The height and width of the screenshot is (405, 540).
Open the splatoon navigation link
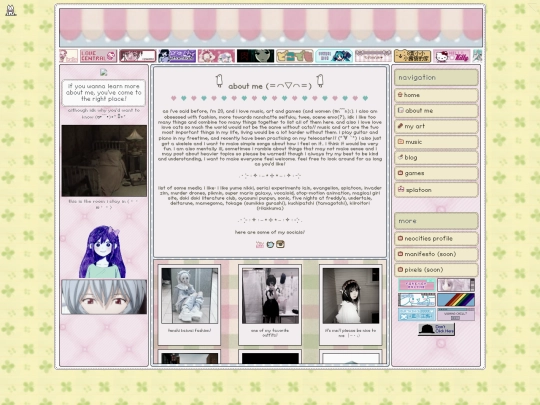(436, 190)
